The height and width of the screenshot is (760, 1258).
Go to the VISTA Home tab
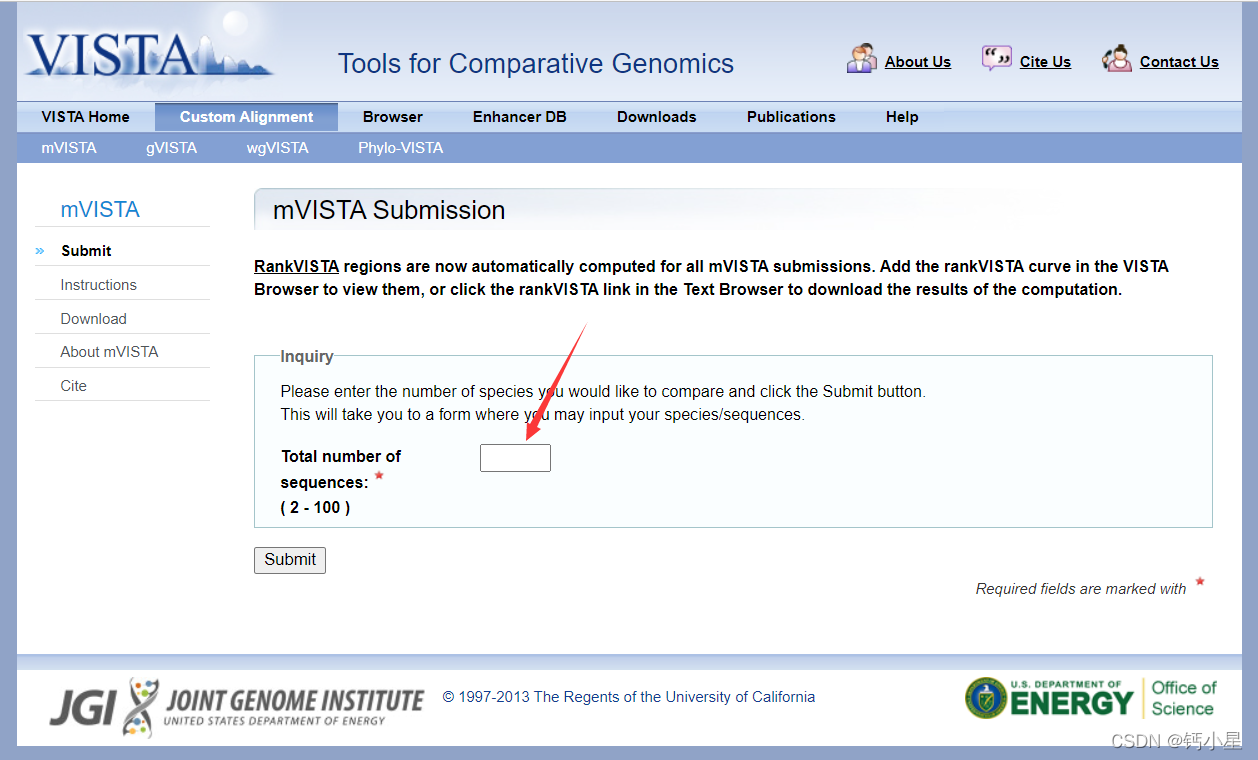pyautogui.click(x=85, y=117)
